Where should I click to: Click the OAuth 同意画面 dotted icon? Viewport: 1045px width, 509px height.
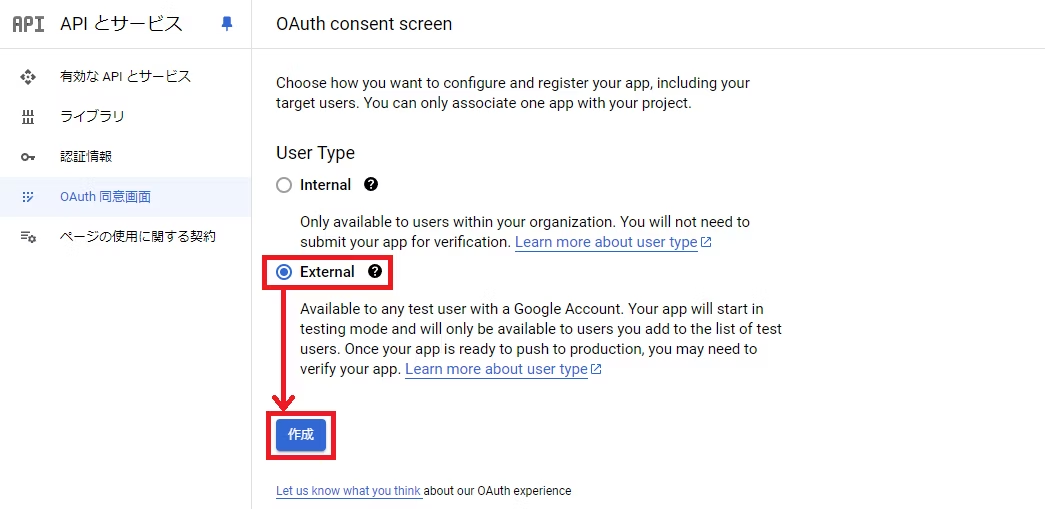pyautogui.click(x=27, y=197)
